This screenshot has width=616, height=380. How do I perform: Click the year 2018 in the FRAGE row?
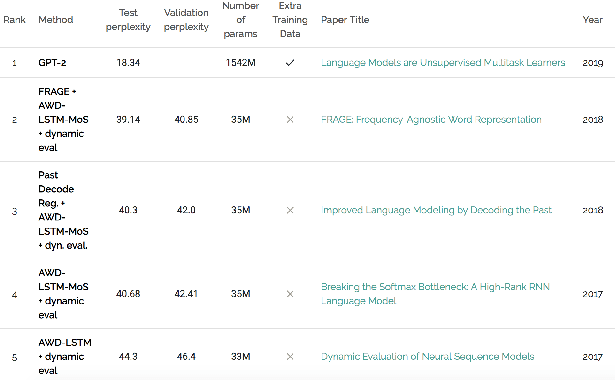click(x=593, y=119)
